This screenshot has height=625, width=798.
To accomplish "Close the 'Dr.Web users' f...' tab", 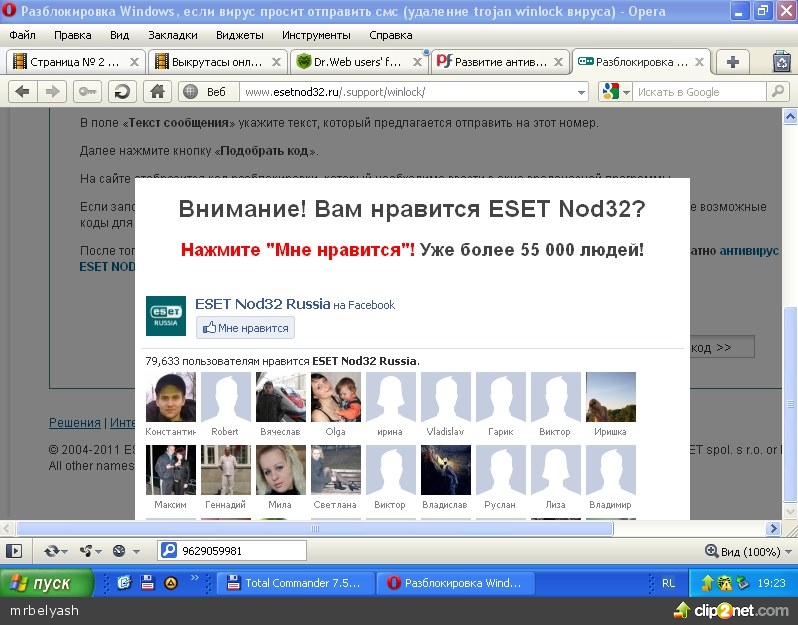I will point(417,62).
